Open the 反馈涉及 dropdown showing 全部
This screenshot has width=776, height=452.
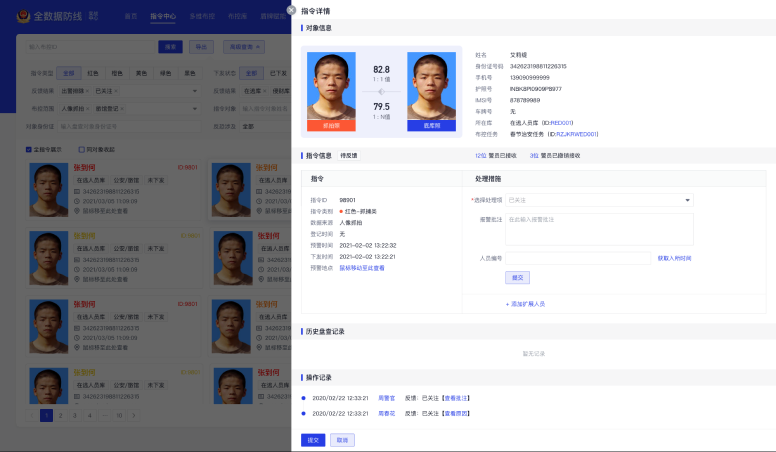click(265, 126)
